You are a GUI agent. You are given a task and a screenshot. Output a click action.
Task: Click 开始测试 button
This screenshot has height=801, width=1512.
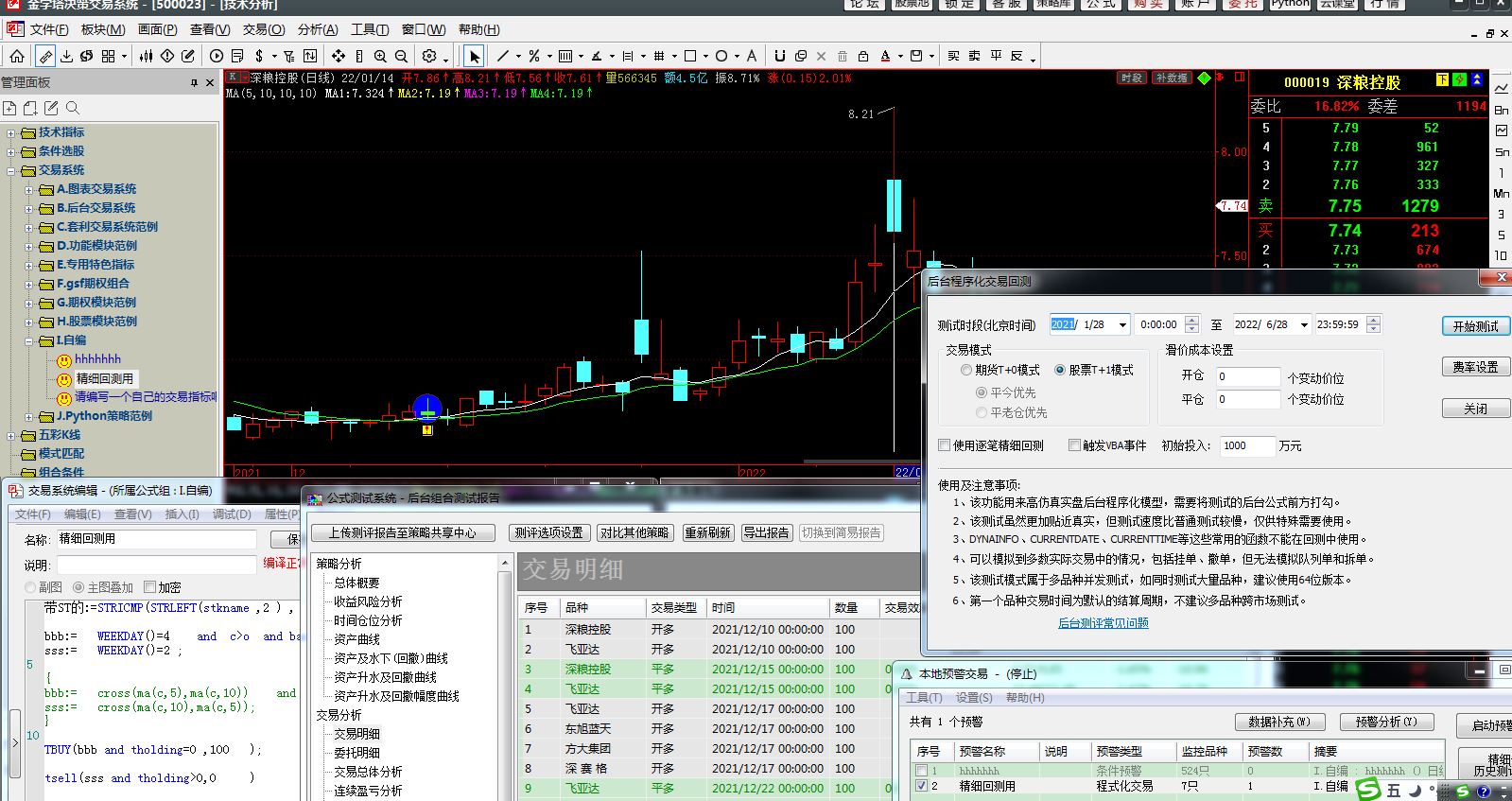1475,326
